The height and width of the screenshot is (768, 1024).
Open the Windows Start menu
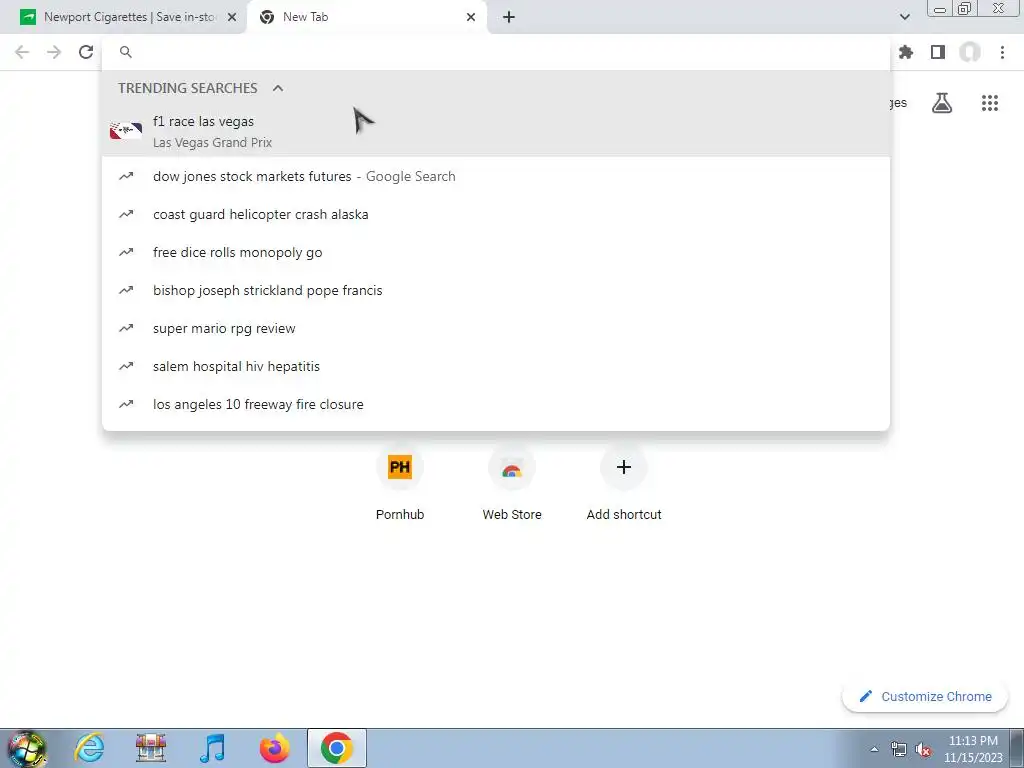(x=26, y=748)
